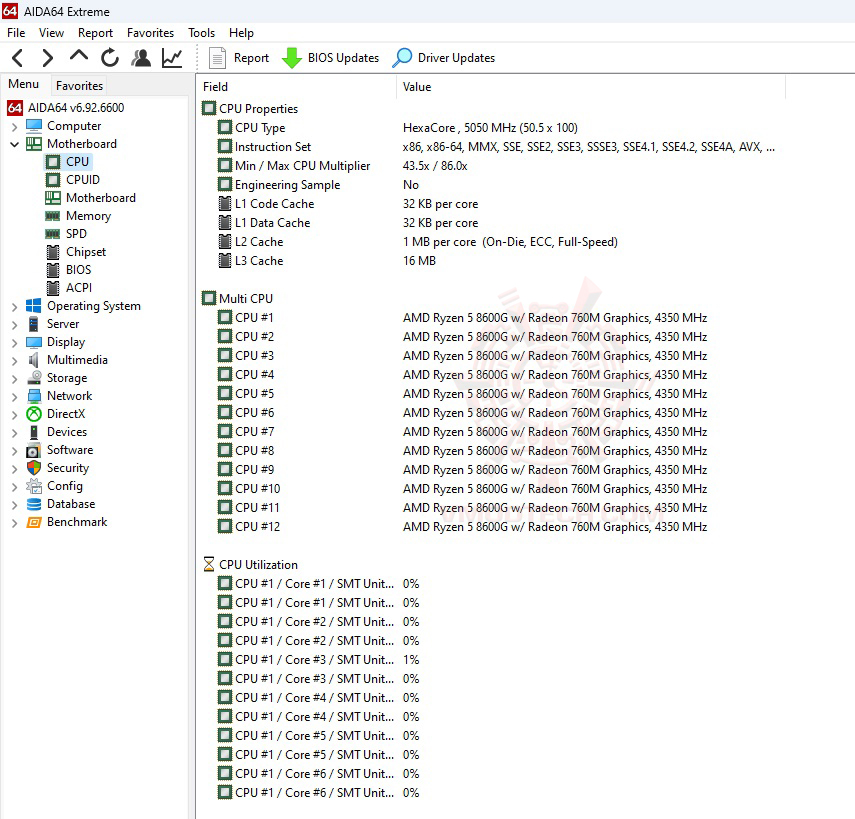Image resolution: width=855 pixels, height=819 pixels.
Task: Go back with the left arrow toolbar icon
Action: point(17,58)
